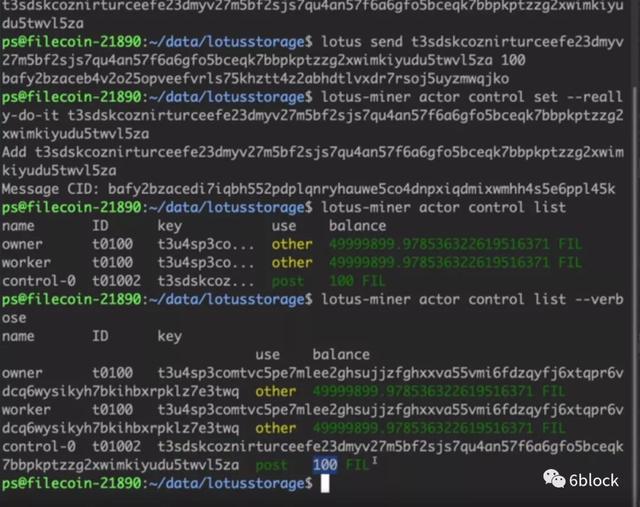Click the highlighted 100 balance value
Image resolution: width=640 pixels, height=507 pixels.
click(x=325, y=465)
